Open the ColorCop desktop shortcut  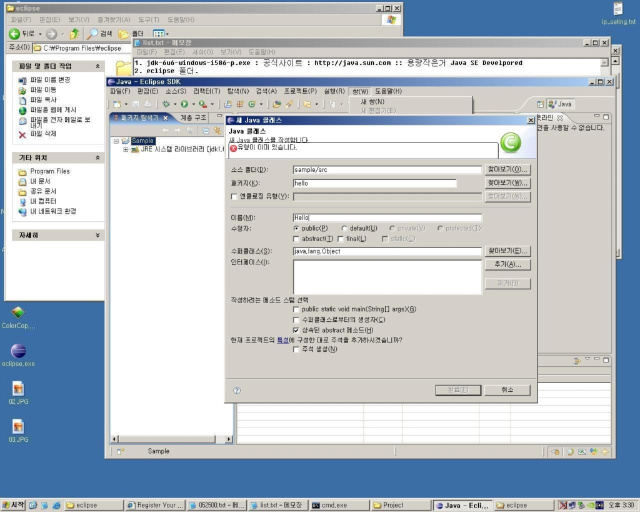18,318
